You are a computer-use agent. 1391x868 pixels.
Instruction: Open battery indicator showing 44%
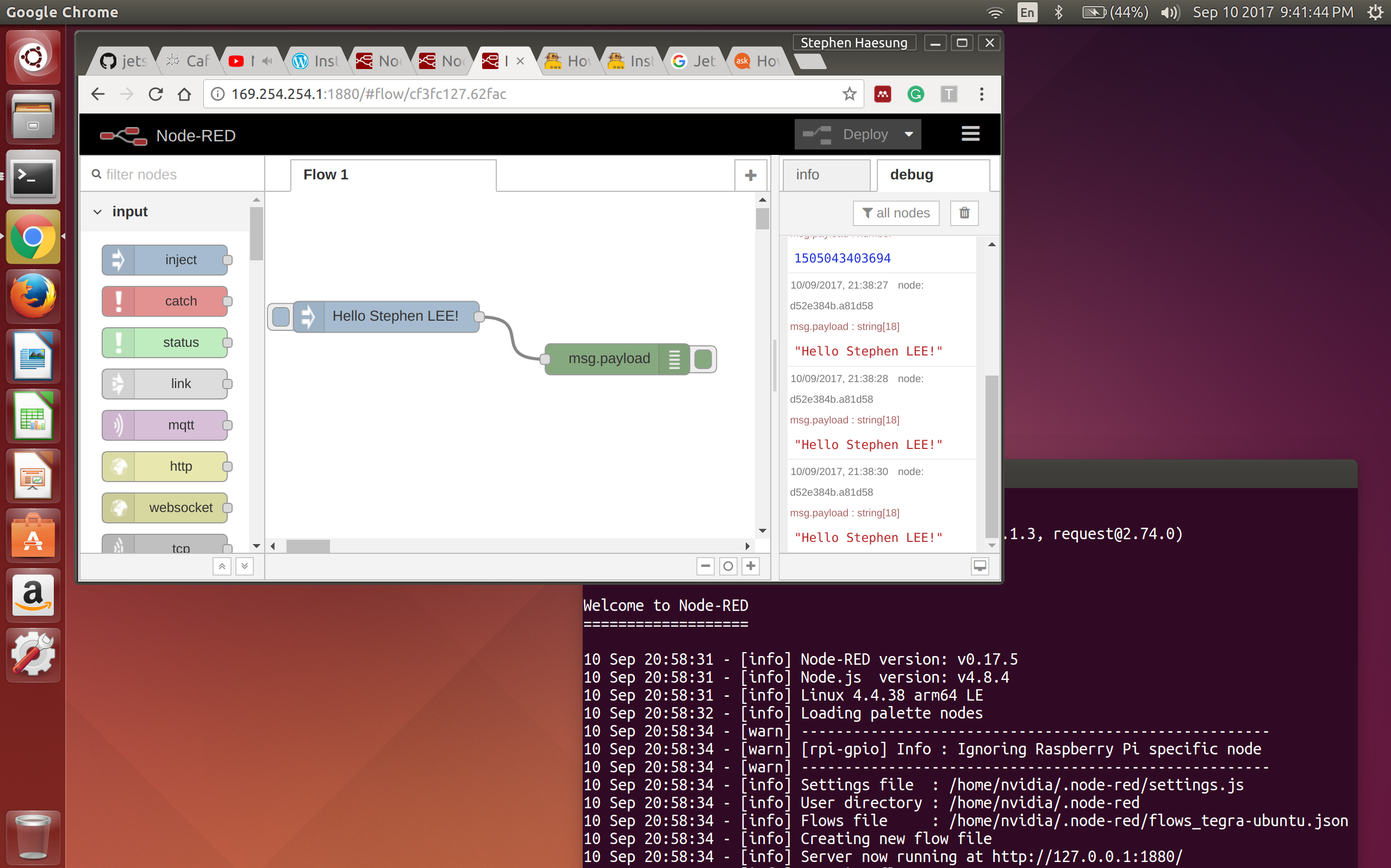[1115, 12]
